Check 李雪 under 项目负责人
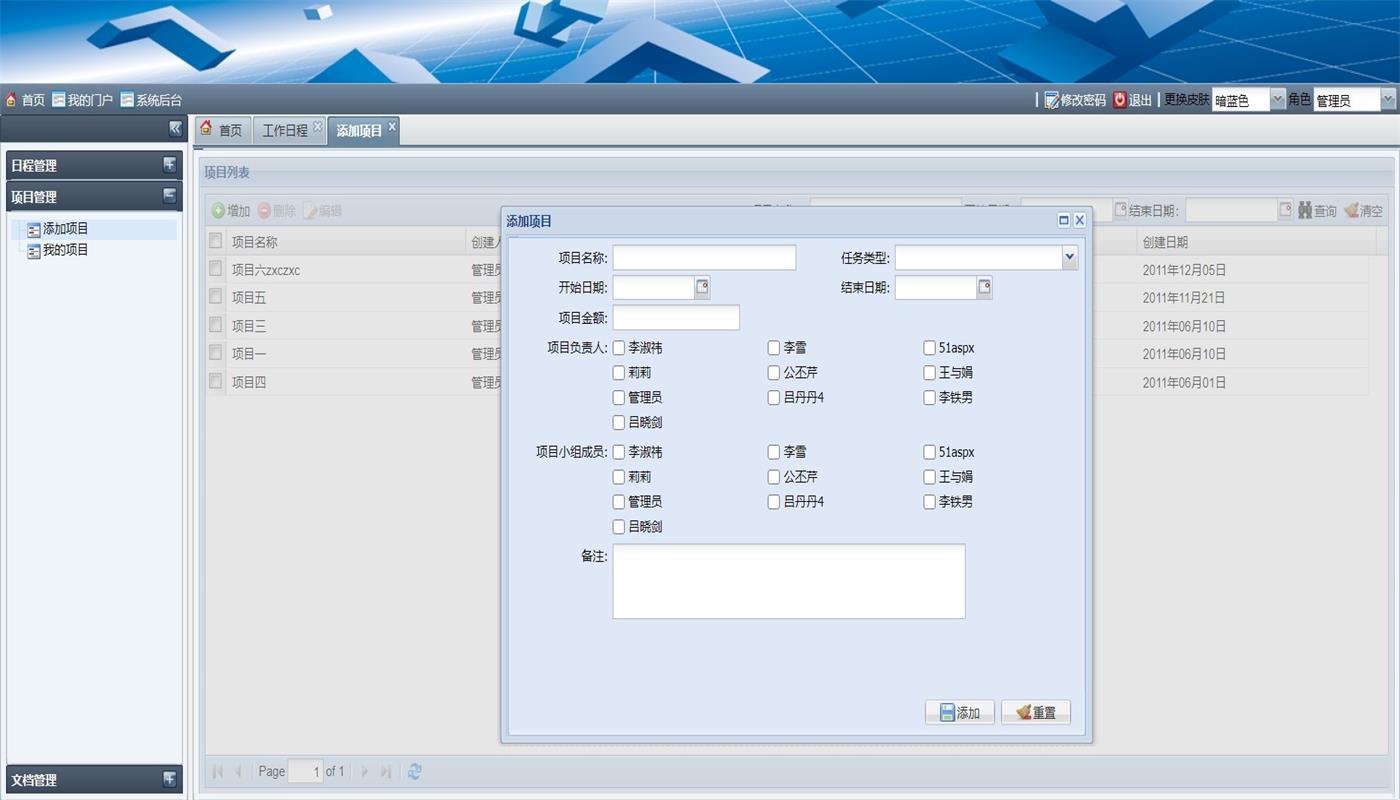The width and height of the screenshot is (1400, 800). tap(774, 348)
